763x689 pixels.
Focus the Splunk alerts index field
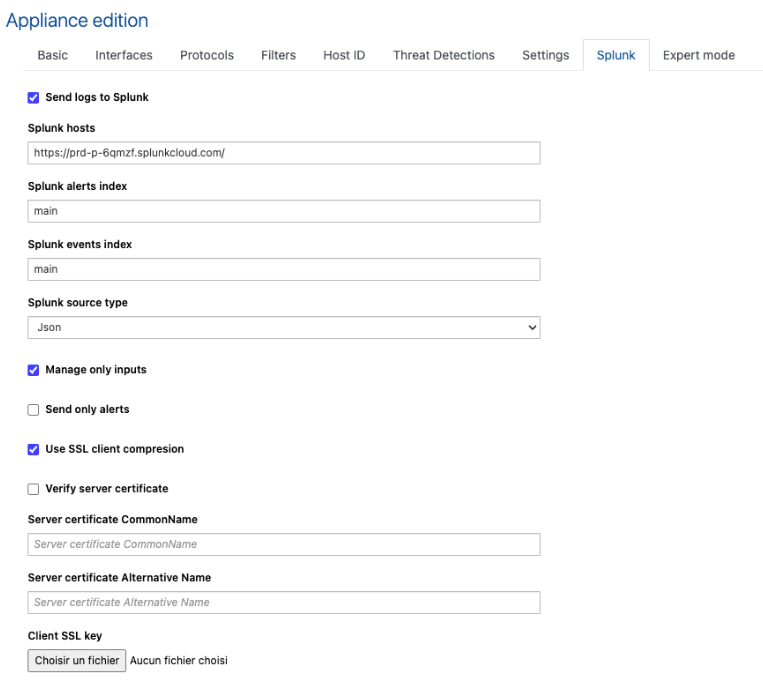[284, 211]
